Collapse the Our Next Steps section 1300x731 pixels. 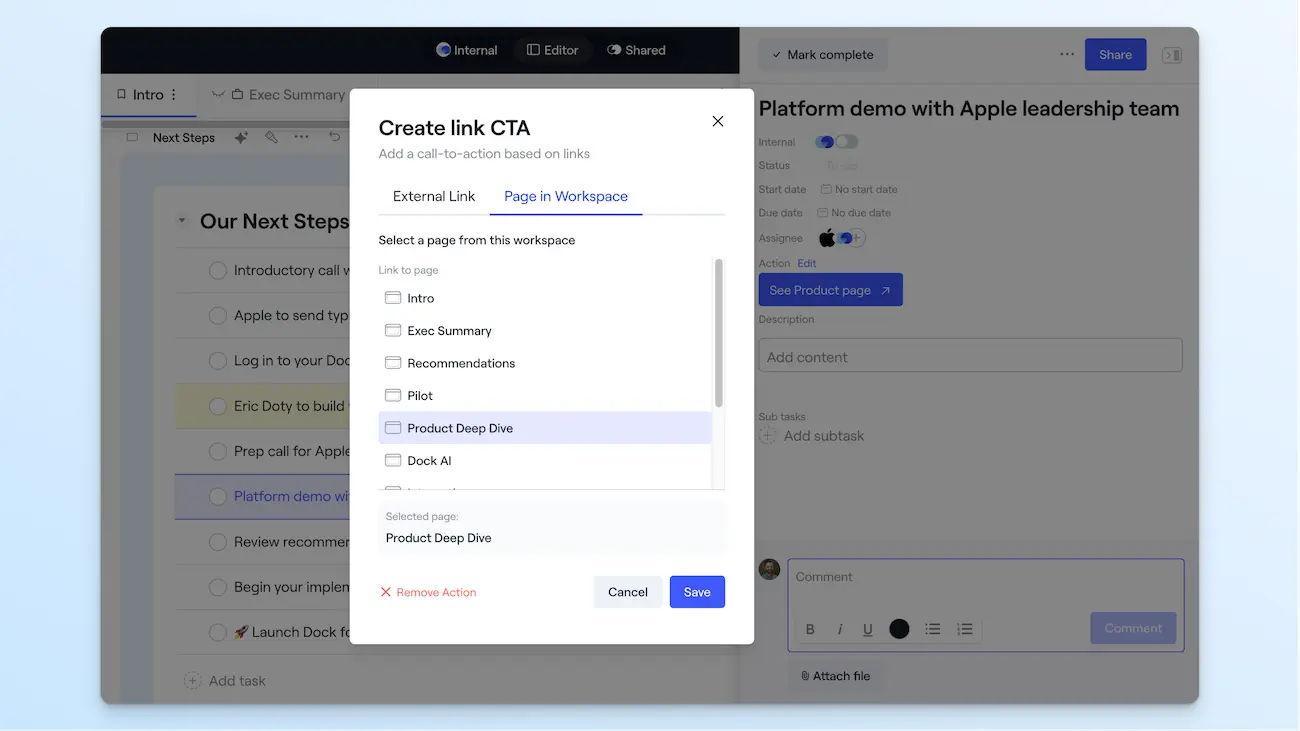pos(182,221)
